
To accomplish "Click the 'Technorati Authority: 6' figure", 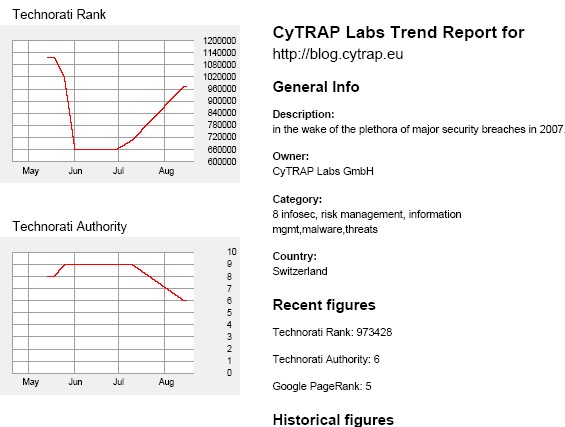I will [326, 359].
